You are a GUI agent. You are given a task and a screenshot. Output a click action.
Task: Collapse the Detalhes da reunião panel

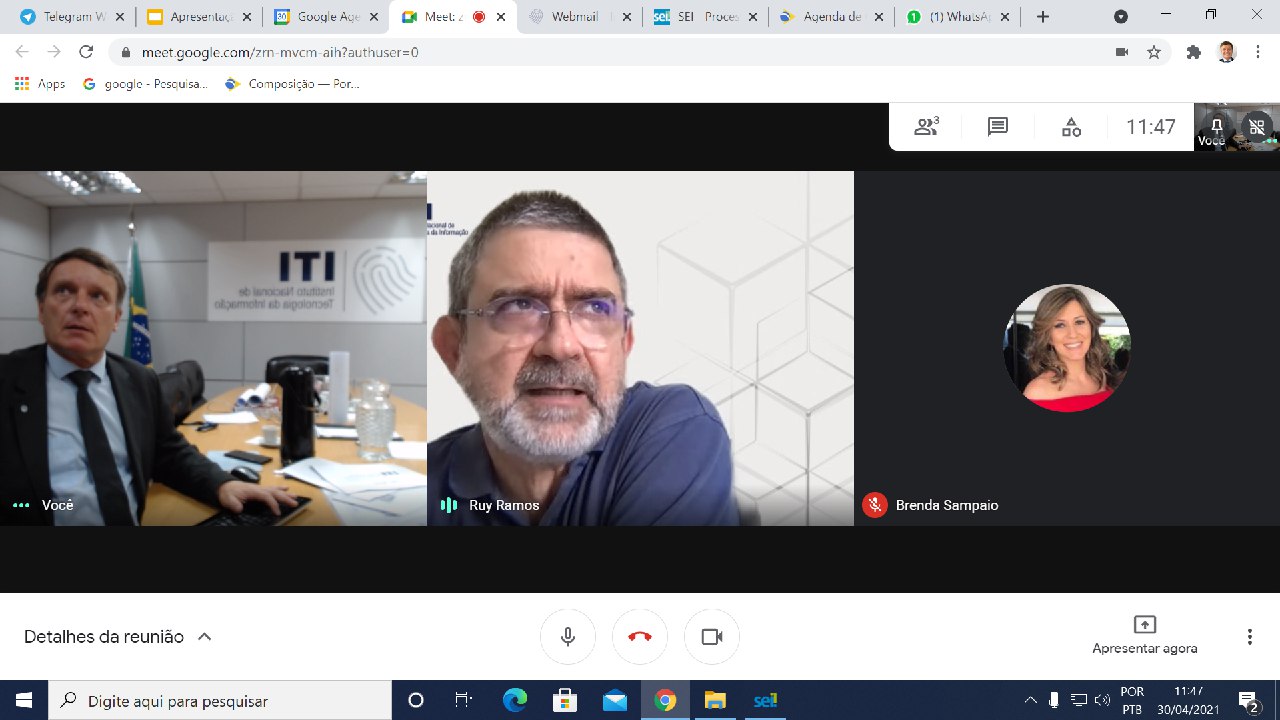[204, 635]
